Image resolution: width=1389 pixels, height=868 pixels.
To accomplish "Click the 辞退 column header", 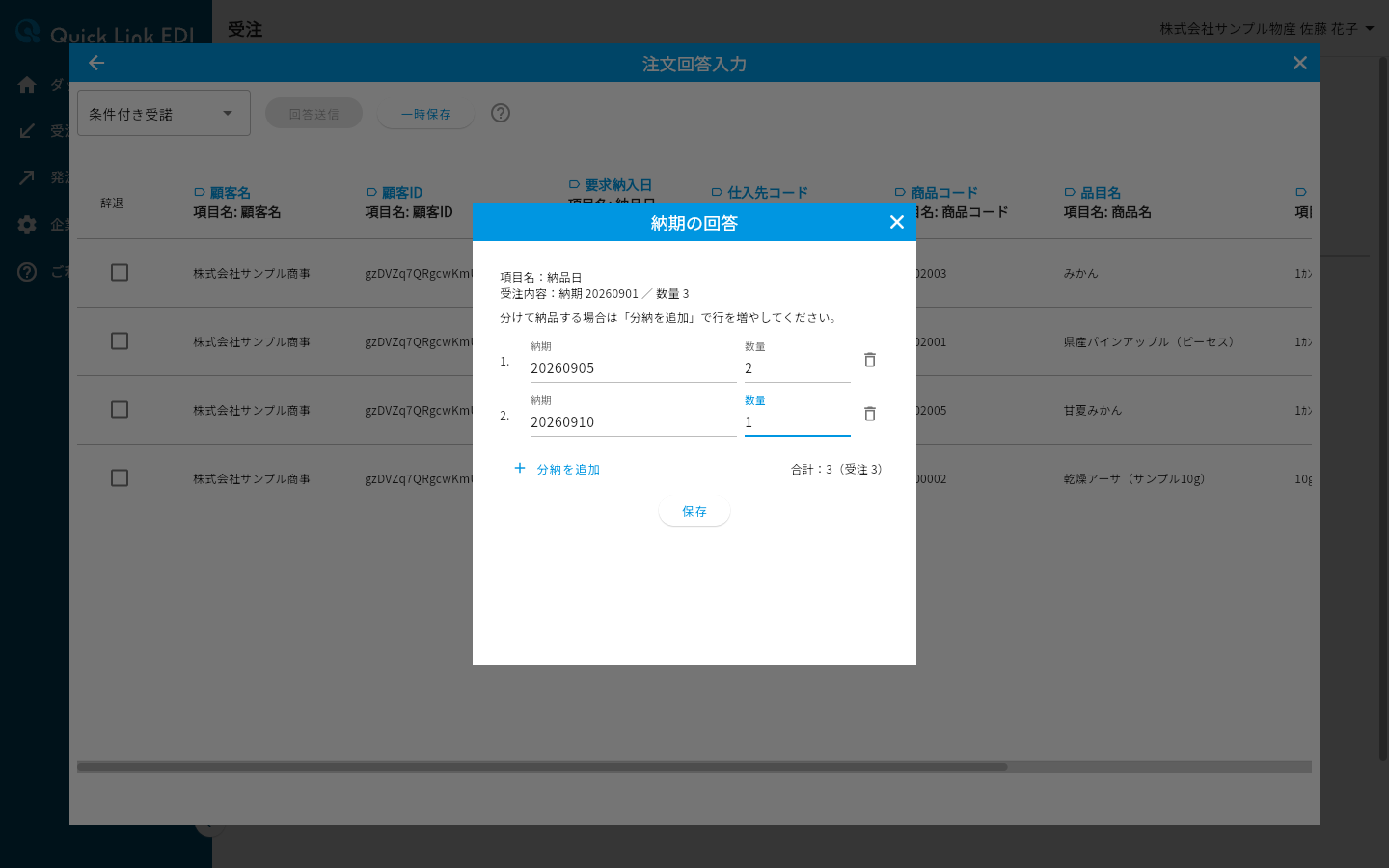I will [x=112, y=203].
